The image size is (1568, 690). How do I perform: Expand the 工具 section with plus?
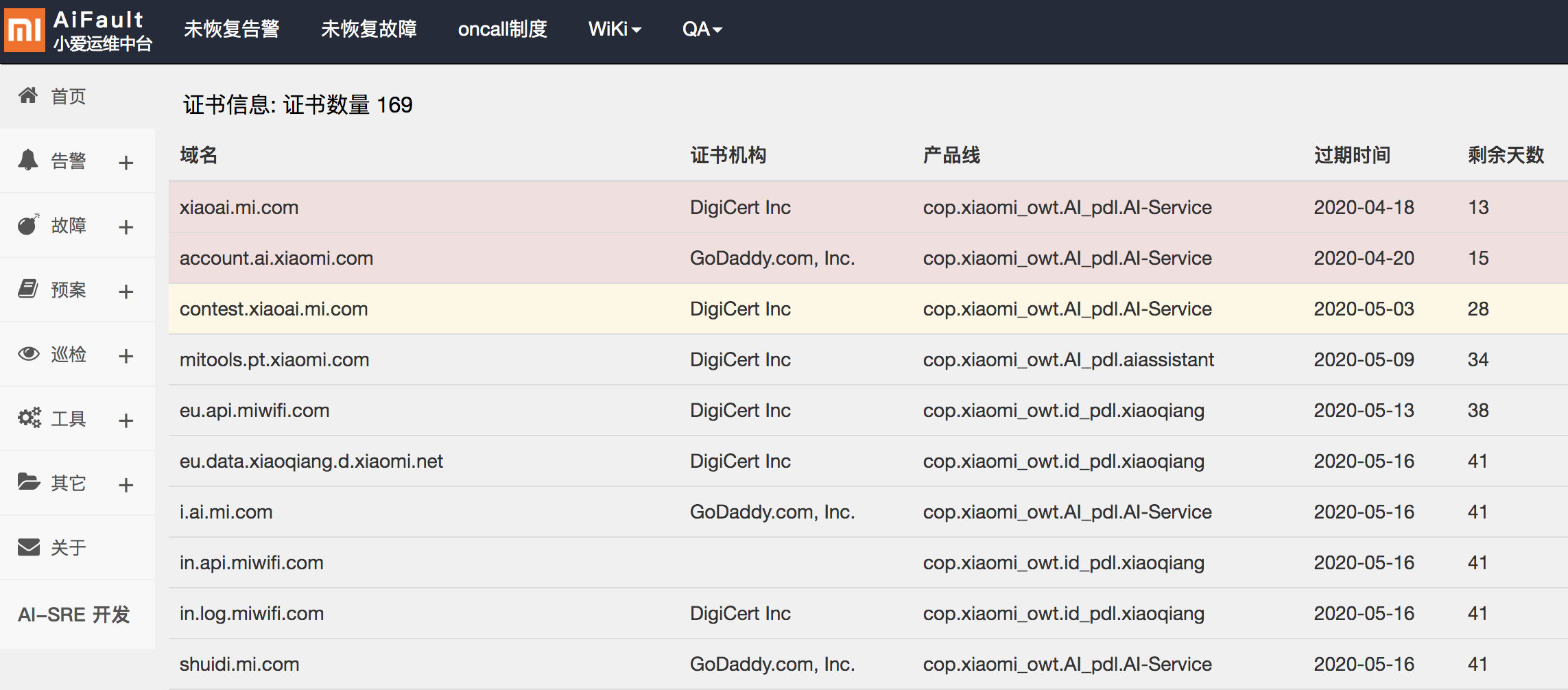pos(126,420)
